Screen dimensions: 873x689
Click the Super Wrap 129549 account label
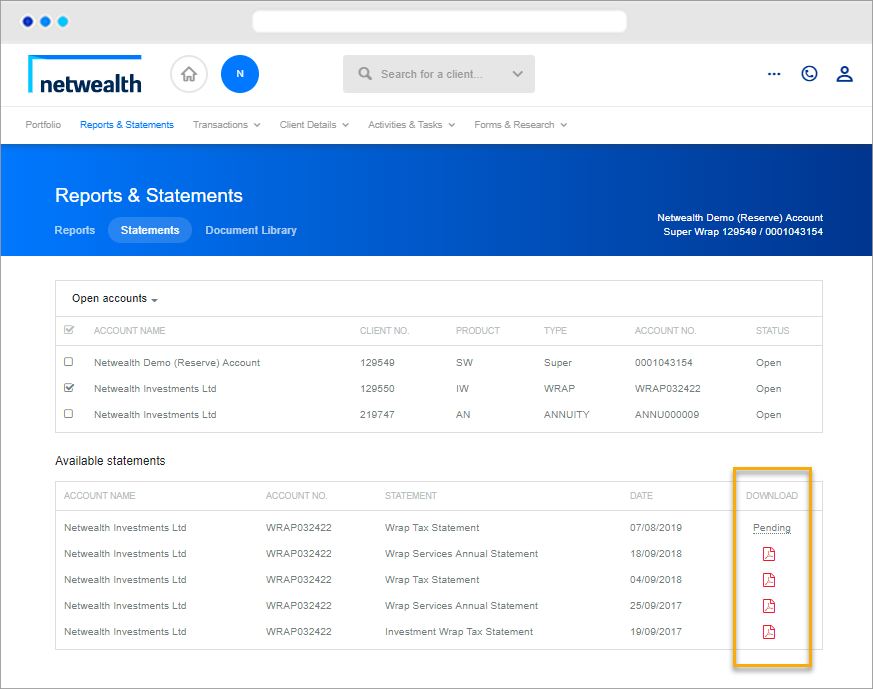(x=743, y=232)
